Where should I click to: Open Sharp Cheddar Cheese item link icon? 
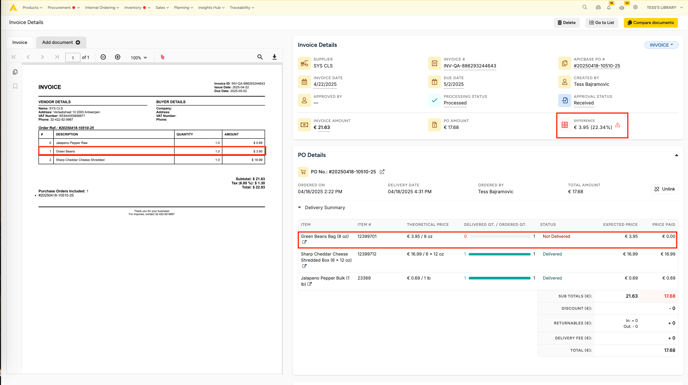pyautogui.click(x=304, y=266)
